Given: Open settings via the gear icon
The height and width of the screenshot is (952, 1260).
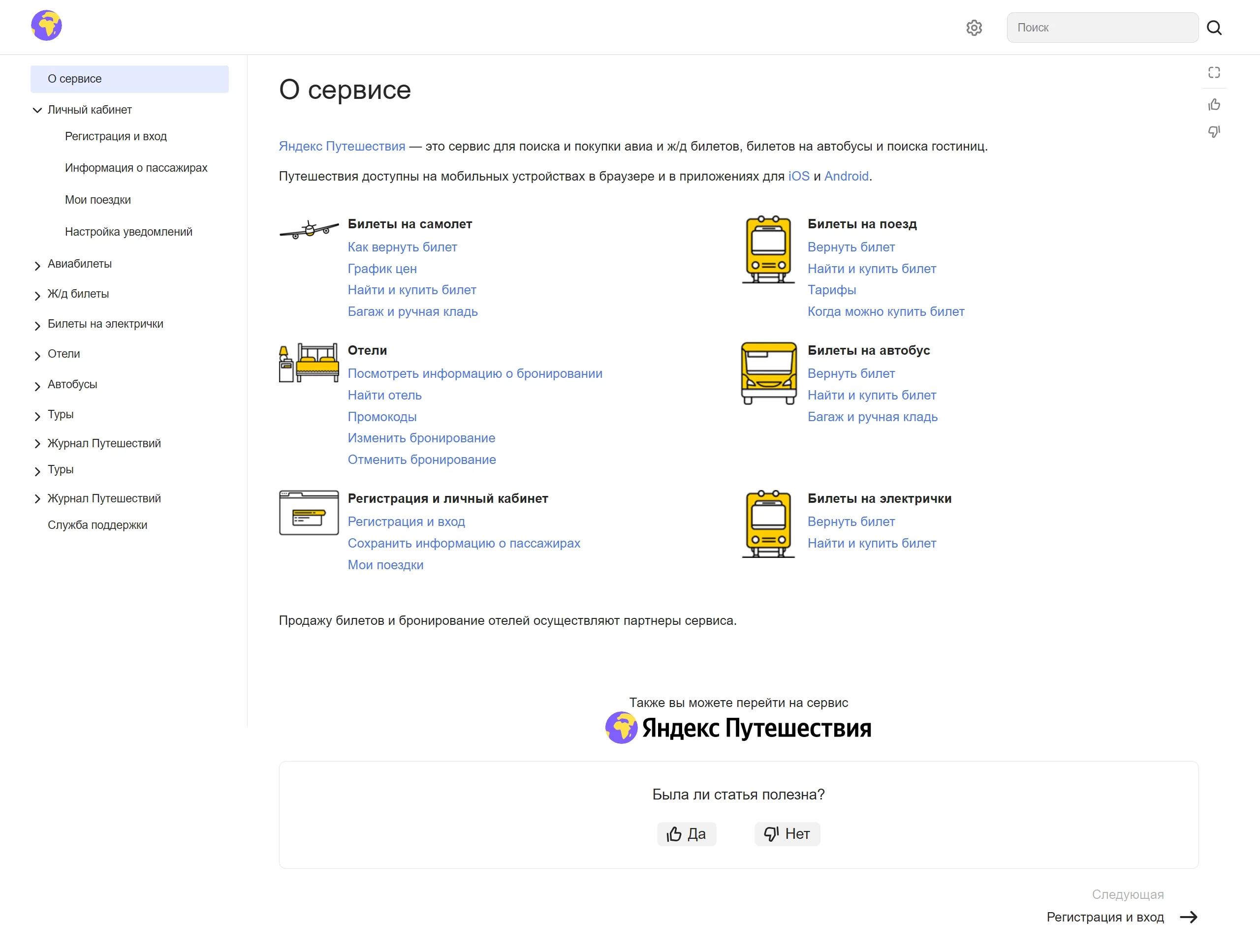Looking at the screenshot, I should click(974, 28).
